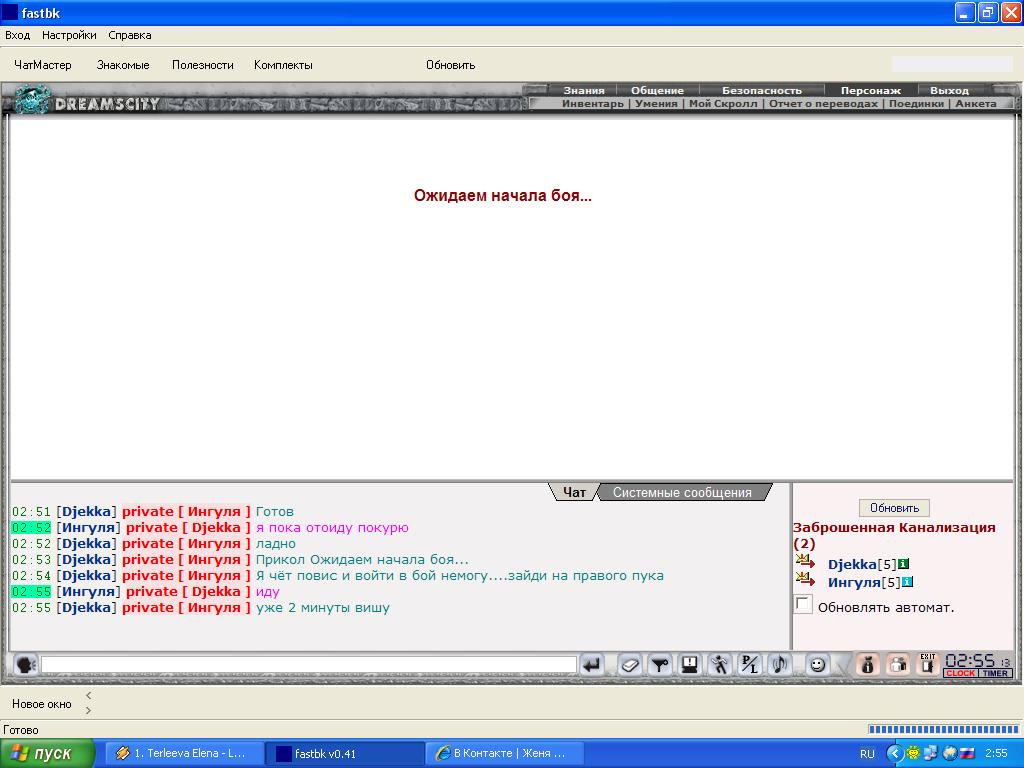Open the Знания game menu

click(584, 90)
